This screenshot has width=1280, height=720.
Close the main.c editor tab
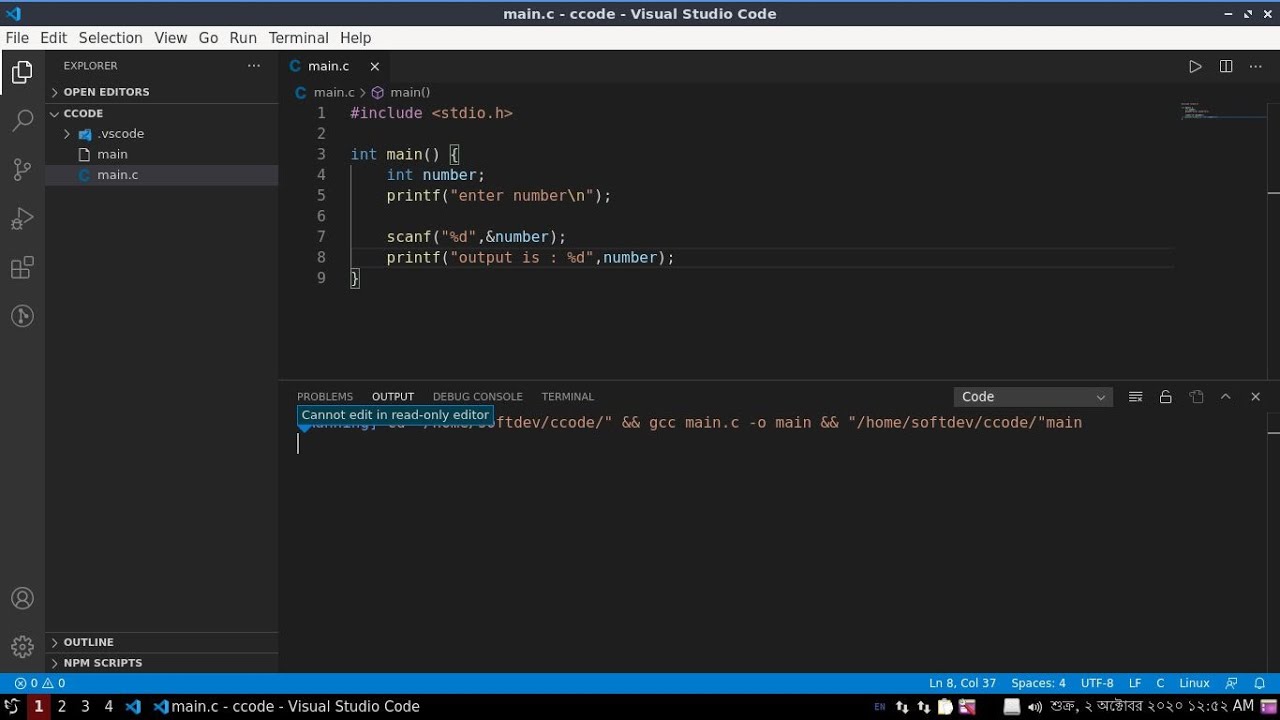click(x=375, y=66)
